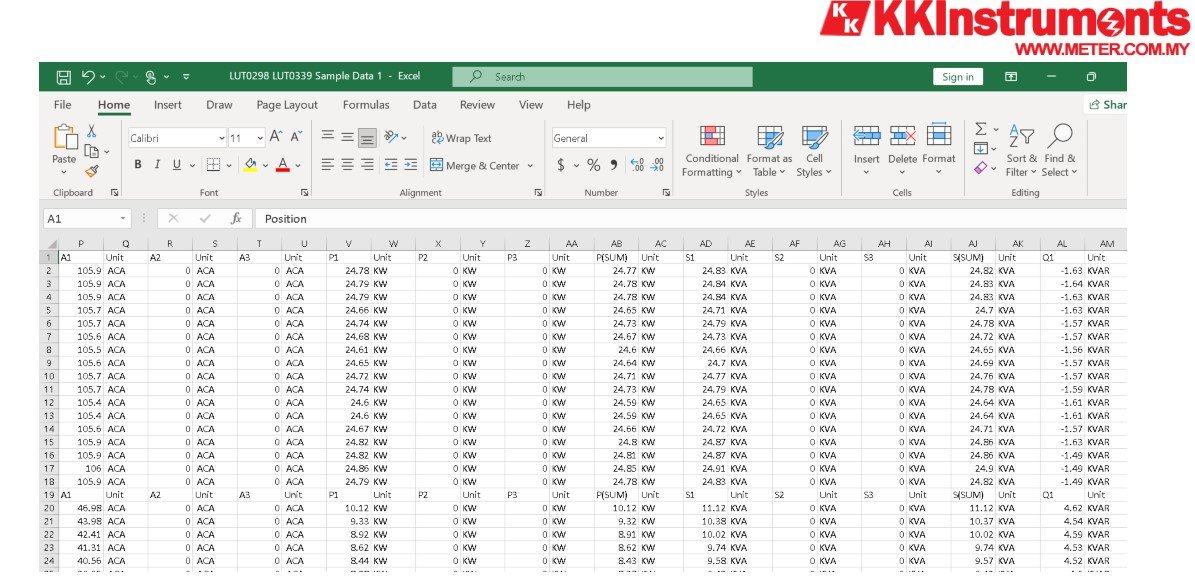
Task: Click the Format Painter brush icon
Action: point(92,171)
